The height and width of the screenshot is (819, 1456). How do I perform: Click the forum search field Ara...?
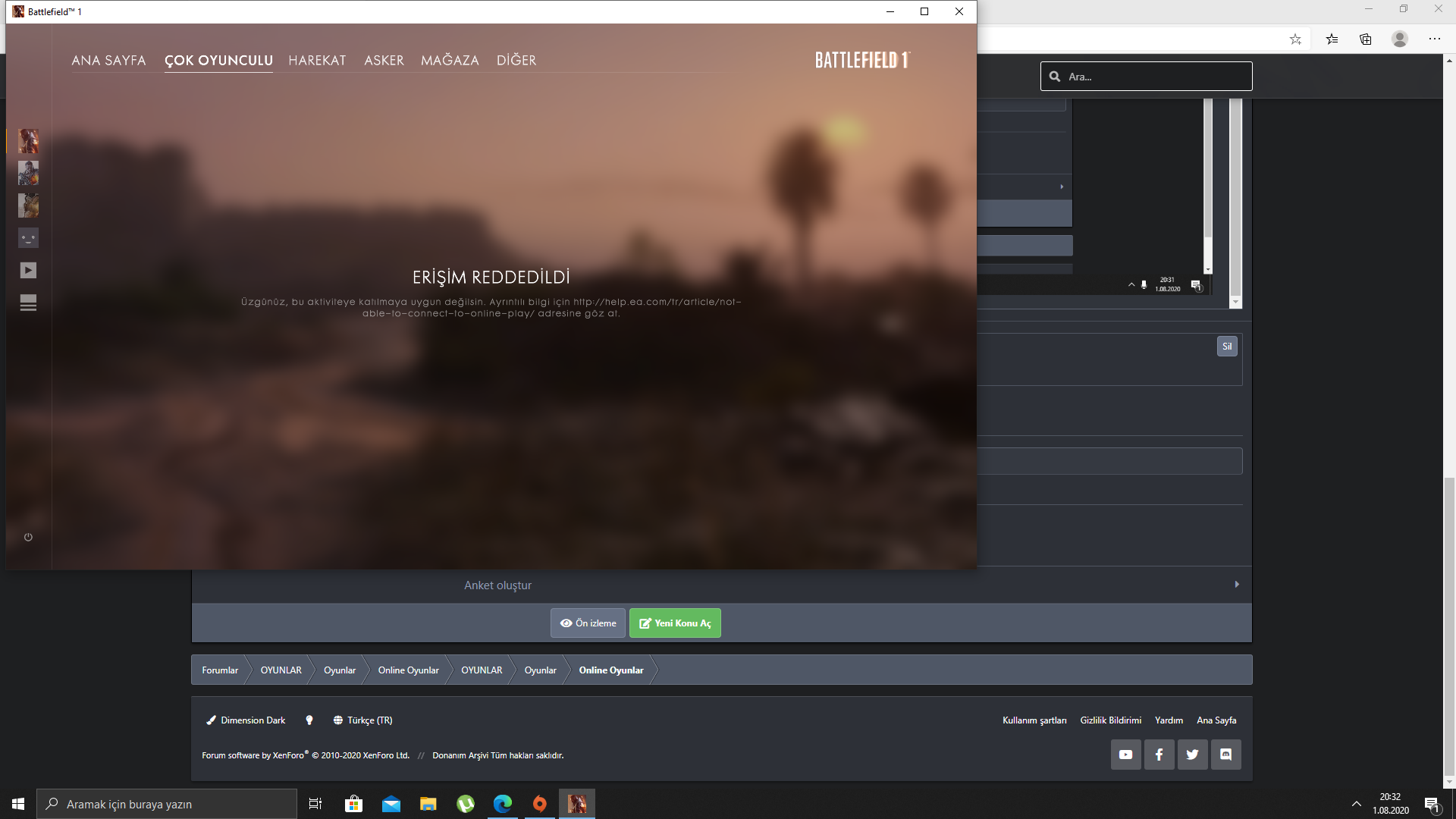(x=1146, y=77)
